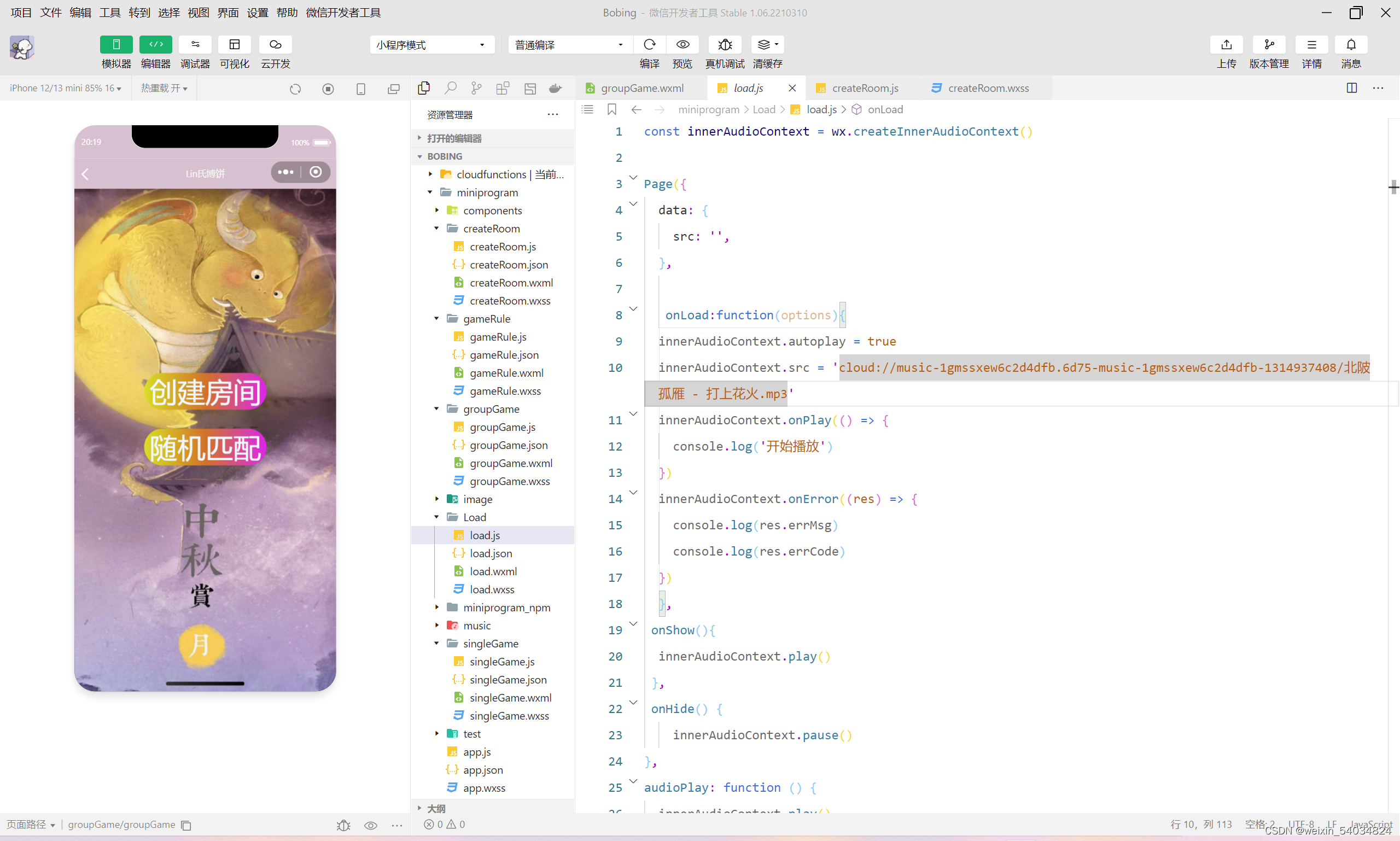This screenshot has width=1400, height=841.
Task: Click the compile refresh icon
Action: point(650,44)
